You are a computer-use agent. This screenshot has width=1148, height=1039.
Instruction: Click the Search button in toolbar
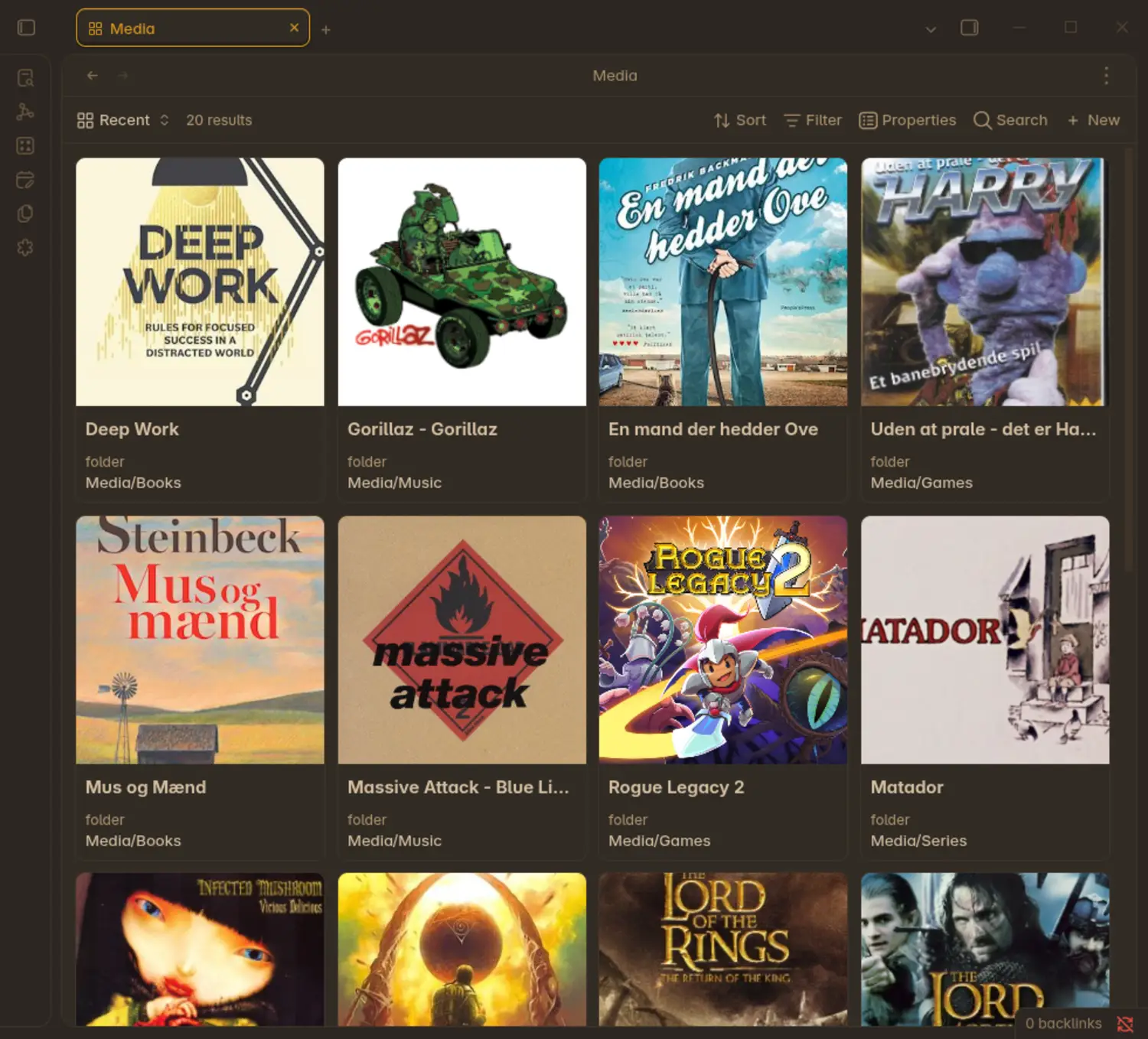coord(1010,120)
